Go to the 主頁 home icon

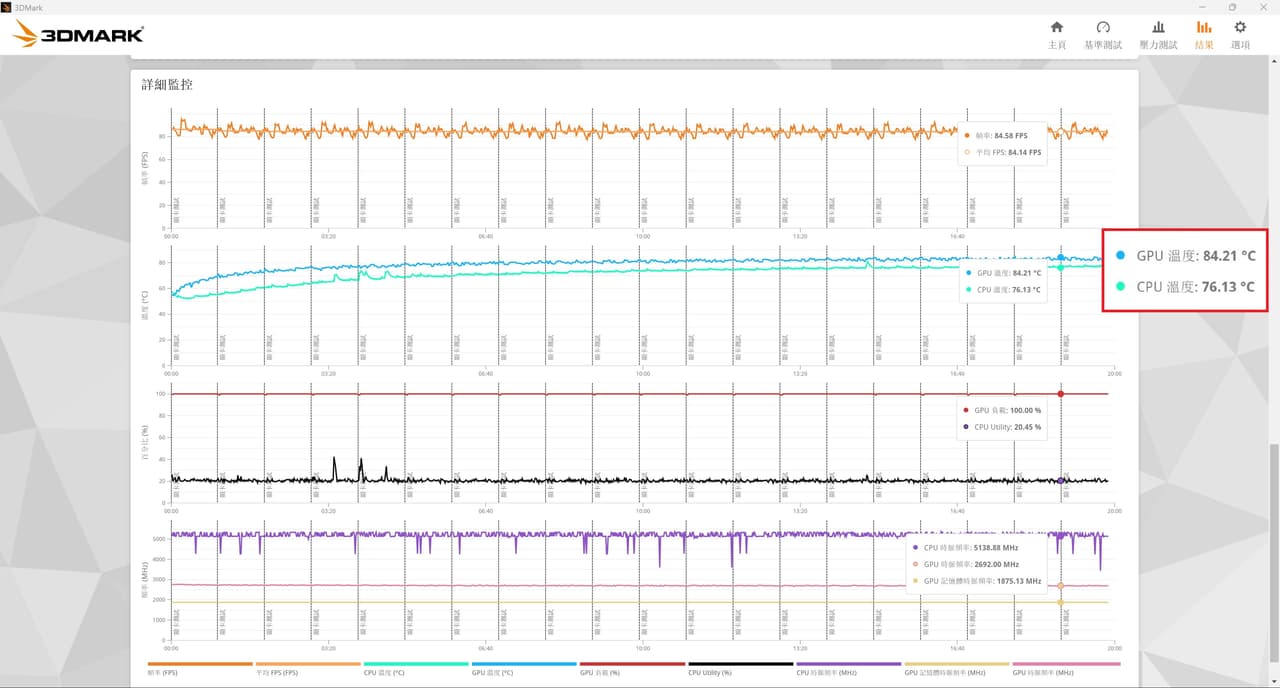[1056, 35]
